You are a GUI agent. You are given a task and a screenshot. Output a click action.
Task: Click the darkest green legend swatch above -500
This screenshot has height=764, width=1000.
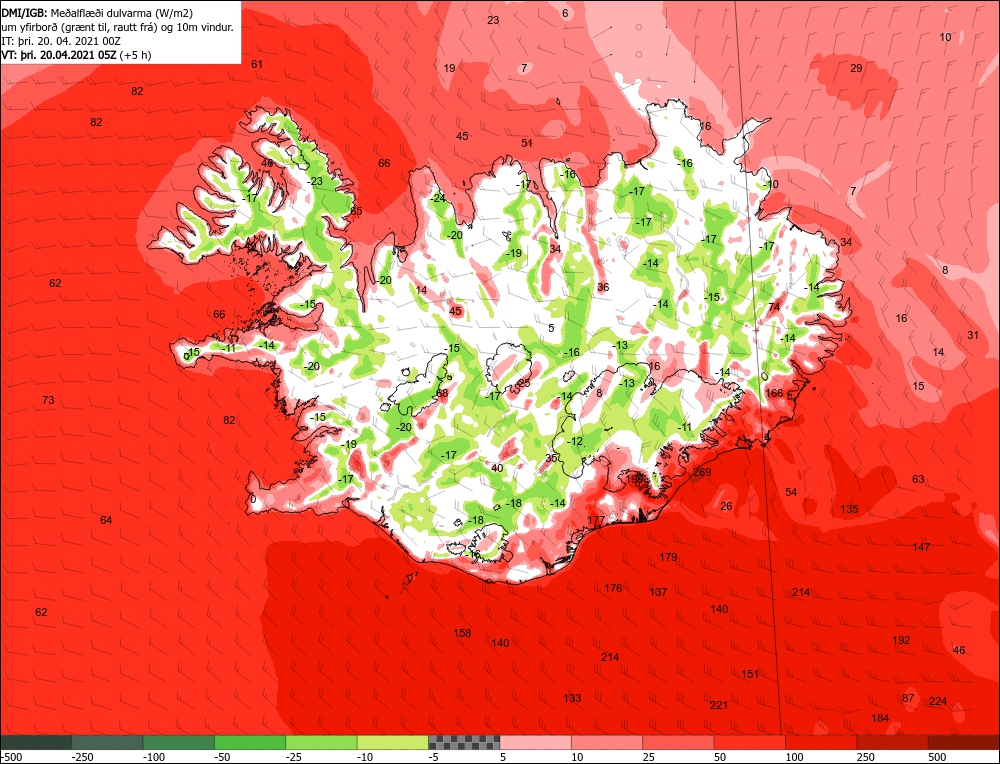click(36, 742)
